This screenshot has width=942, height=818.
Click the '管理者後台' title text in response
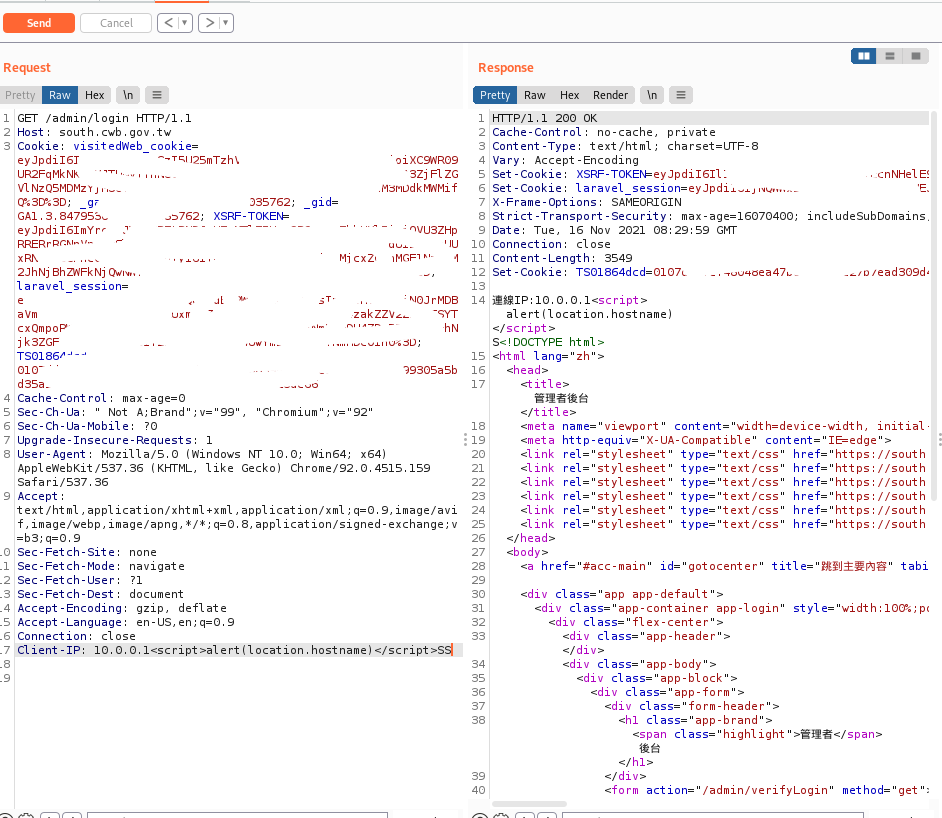point(561,398)
